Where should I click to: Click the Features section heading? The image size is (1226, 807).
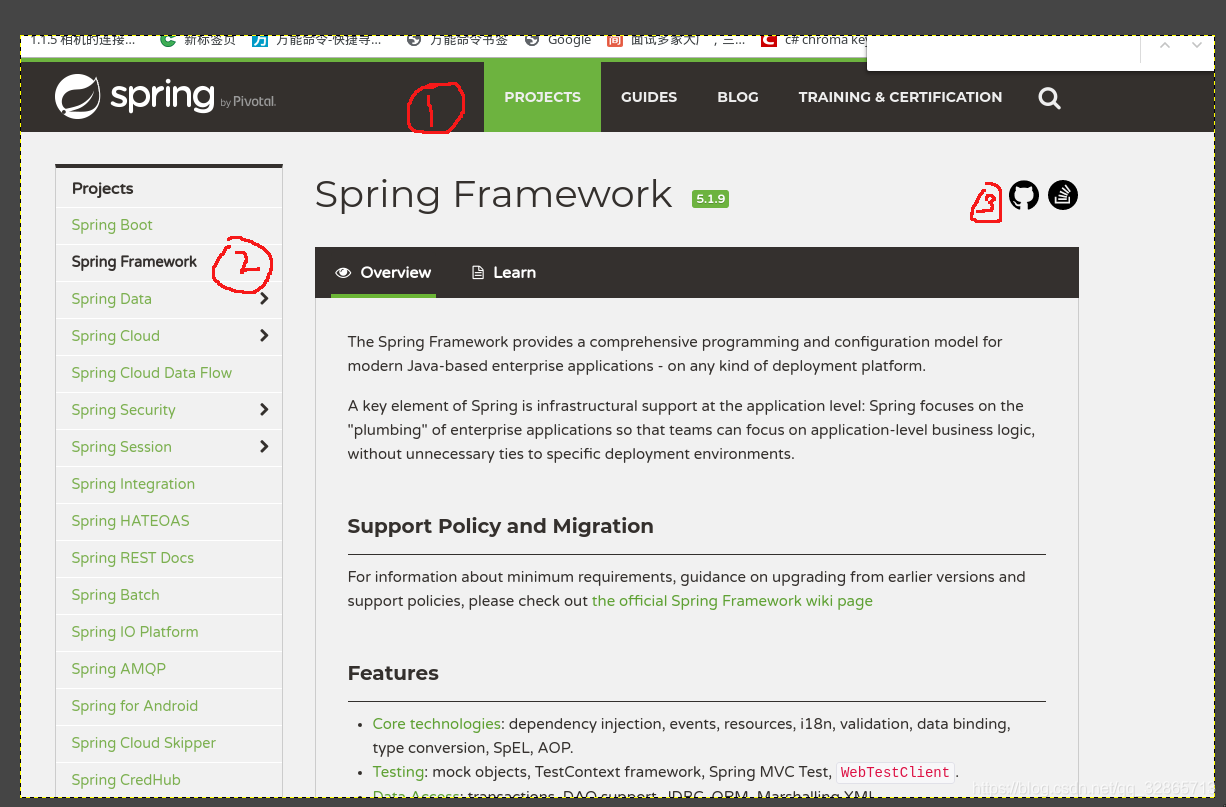393,673
